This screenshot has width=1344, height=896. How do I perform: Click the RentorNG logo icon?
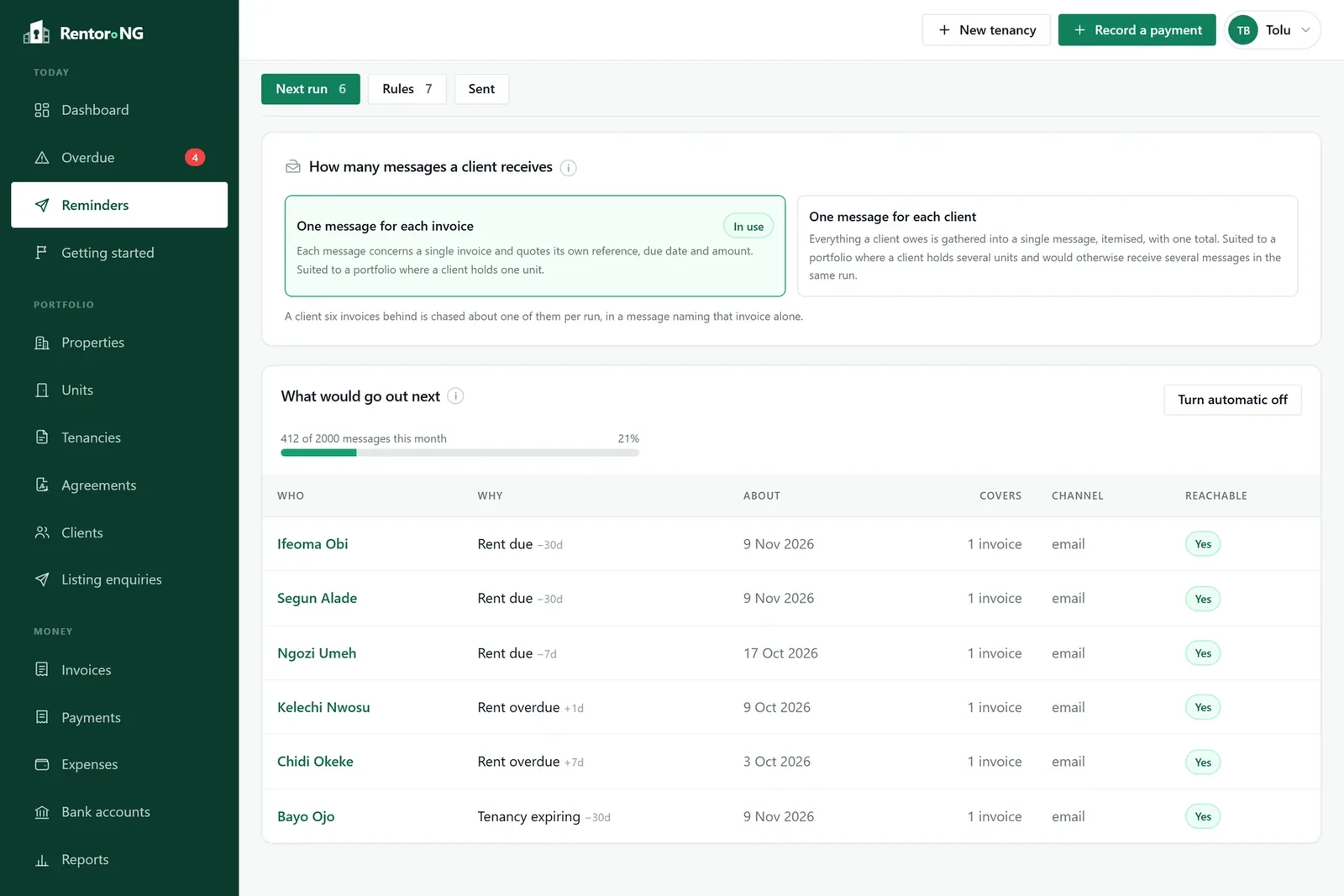[x=36, y=33]
